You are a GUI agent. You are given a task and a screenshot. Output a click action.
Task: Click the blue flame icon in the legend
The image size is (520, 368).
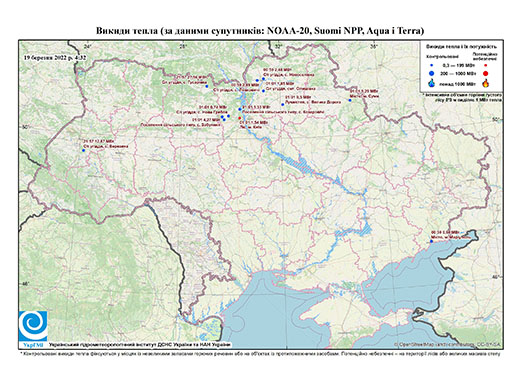click(x=432, y=83)
